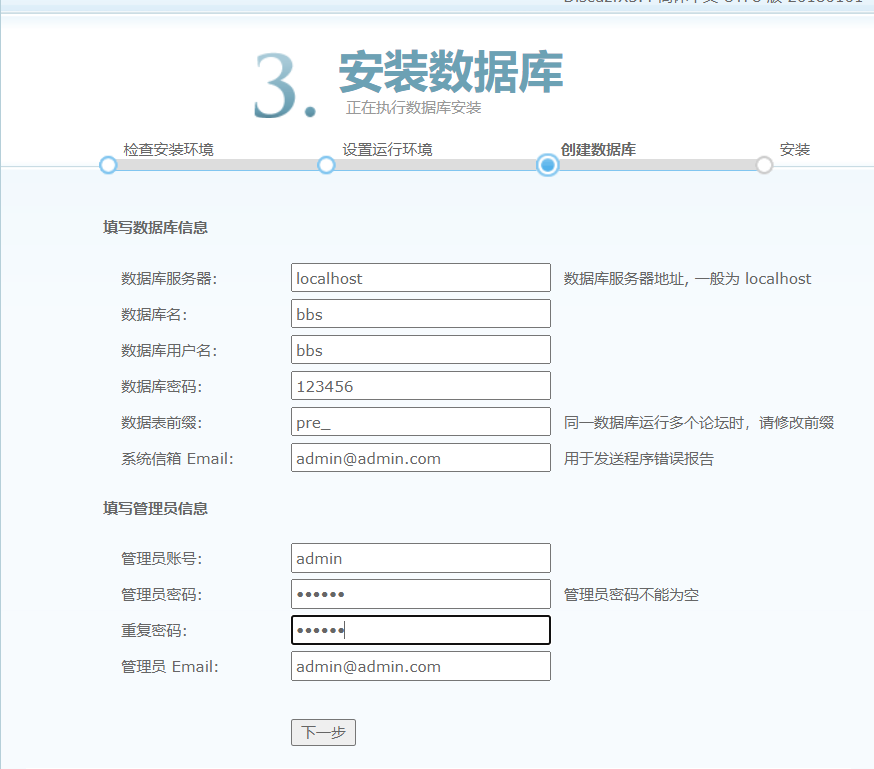Click the 管理员账号 field containing admin
Screen dimensions: 874x769
(420, 558)
